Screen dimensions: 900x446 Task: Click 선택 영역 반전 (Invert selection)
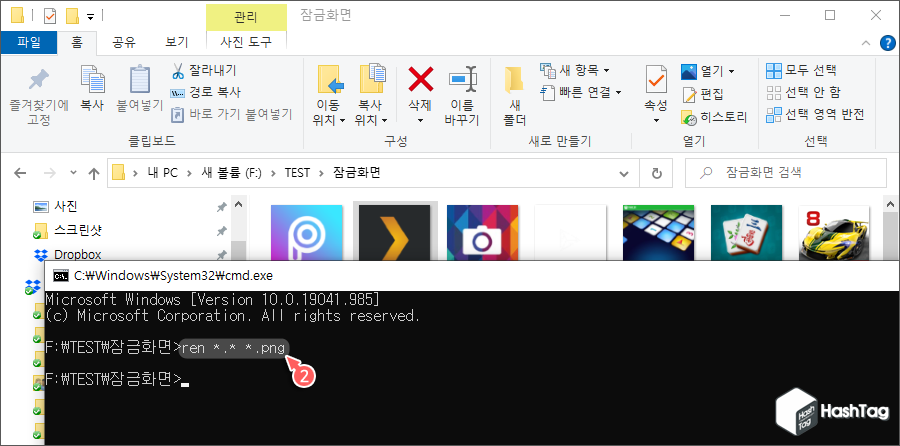pos(815,114)
